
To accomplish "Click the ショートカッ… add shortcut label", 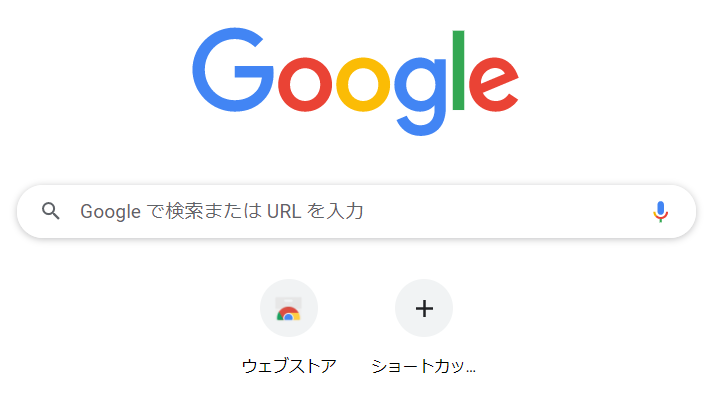I will pyautogui.click(x=423, y=366).
